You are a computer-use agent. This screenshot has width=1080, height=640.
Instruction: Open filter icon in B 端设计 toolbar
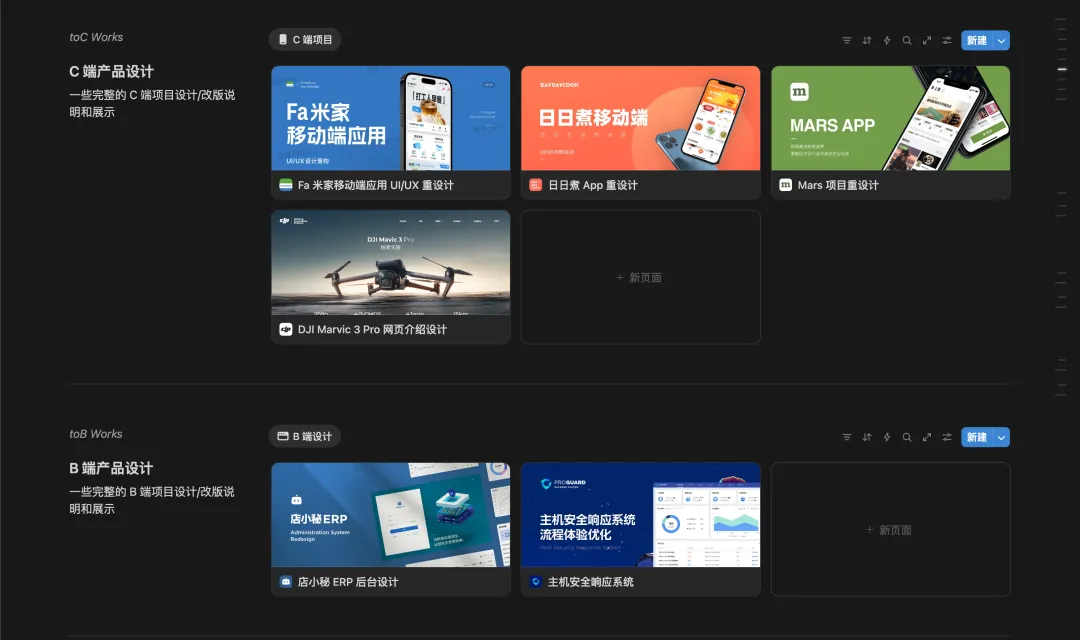[x=847, y=437]
